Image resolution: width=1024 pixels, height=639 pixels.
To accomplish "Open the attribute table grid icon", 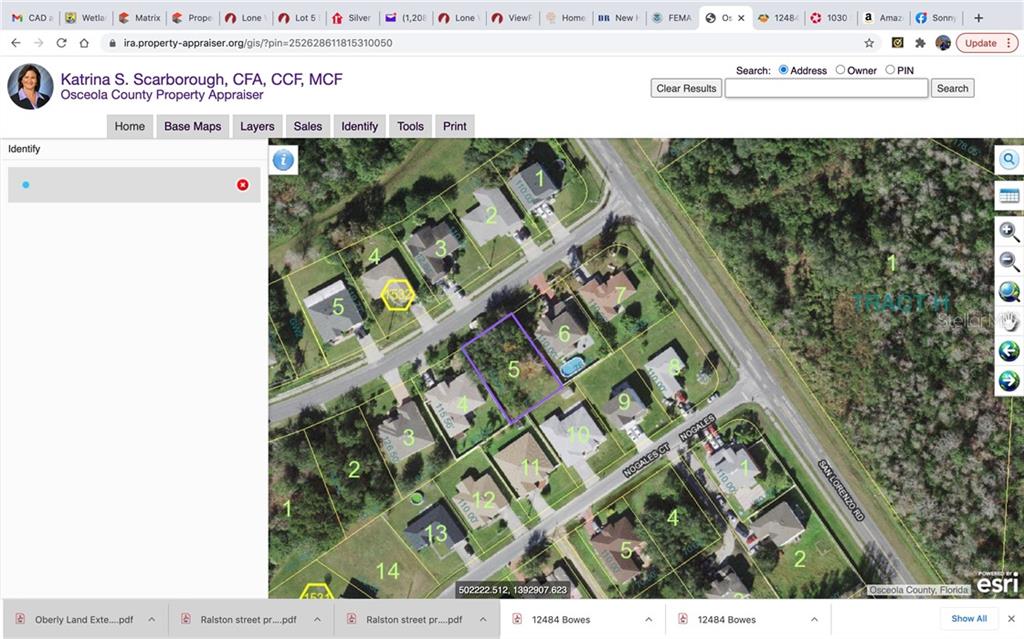I will tap(1009, 196).
